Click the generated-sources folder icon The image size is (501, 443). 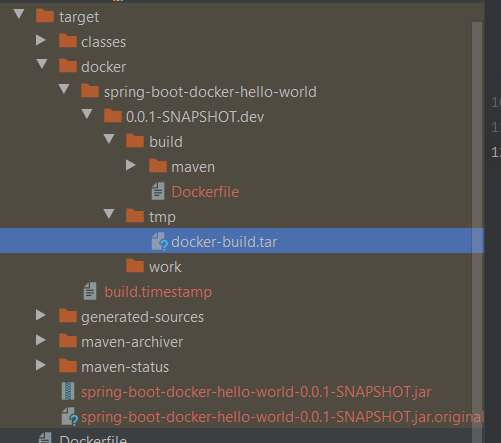pos(68,316)
